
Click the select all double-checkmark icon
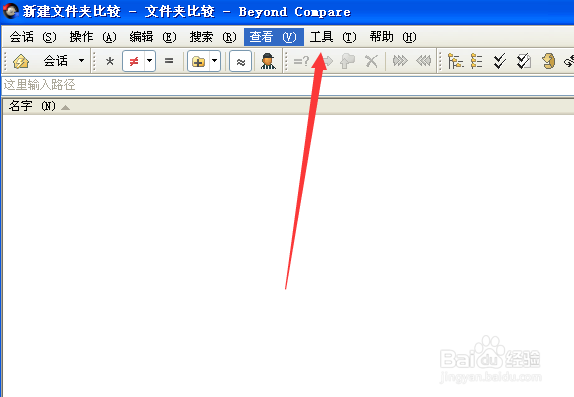point(500,61)
